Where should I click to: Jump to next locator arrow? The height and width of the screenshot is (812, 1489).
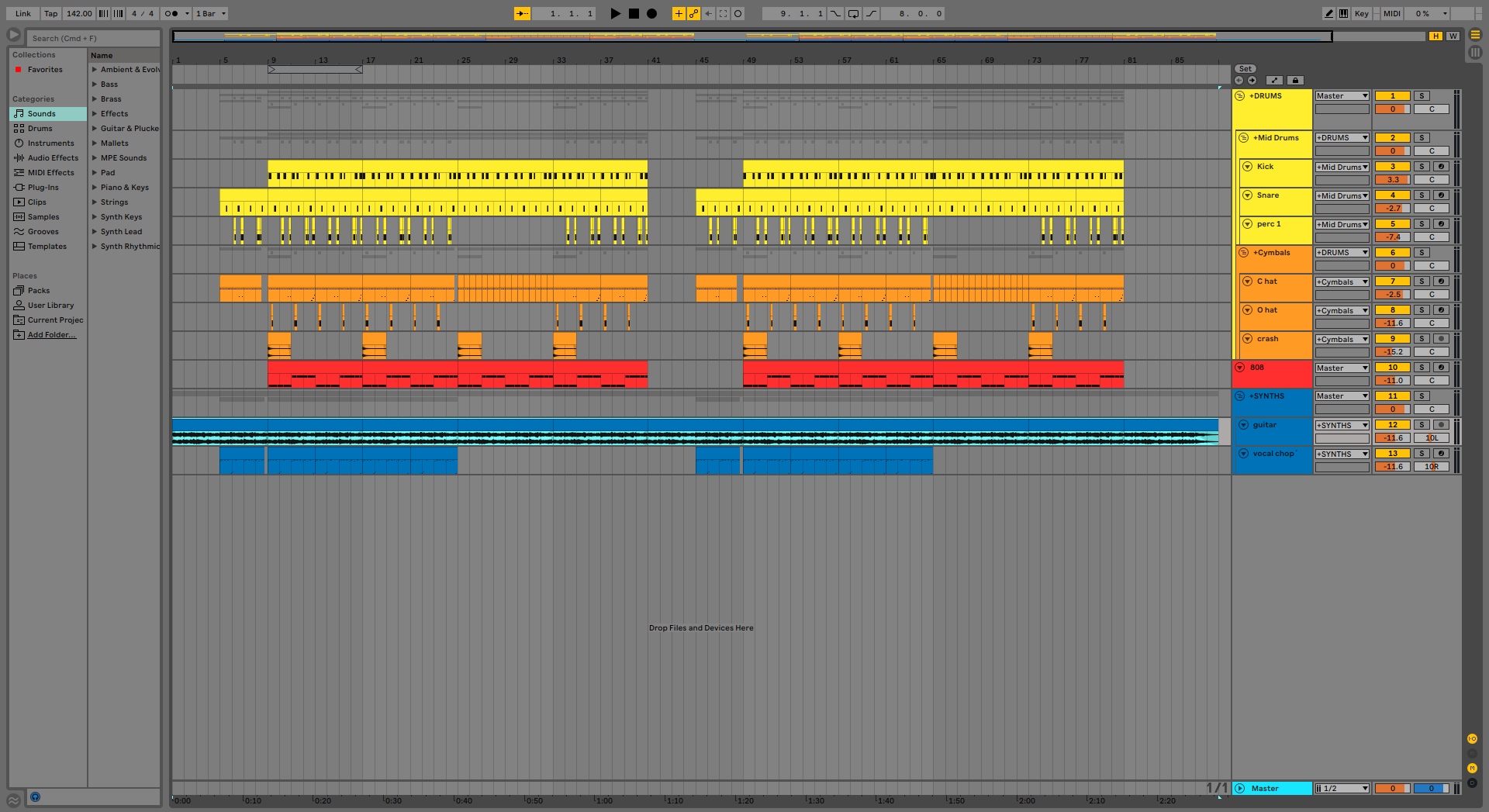coord(1252,80)
